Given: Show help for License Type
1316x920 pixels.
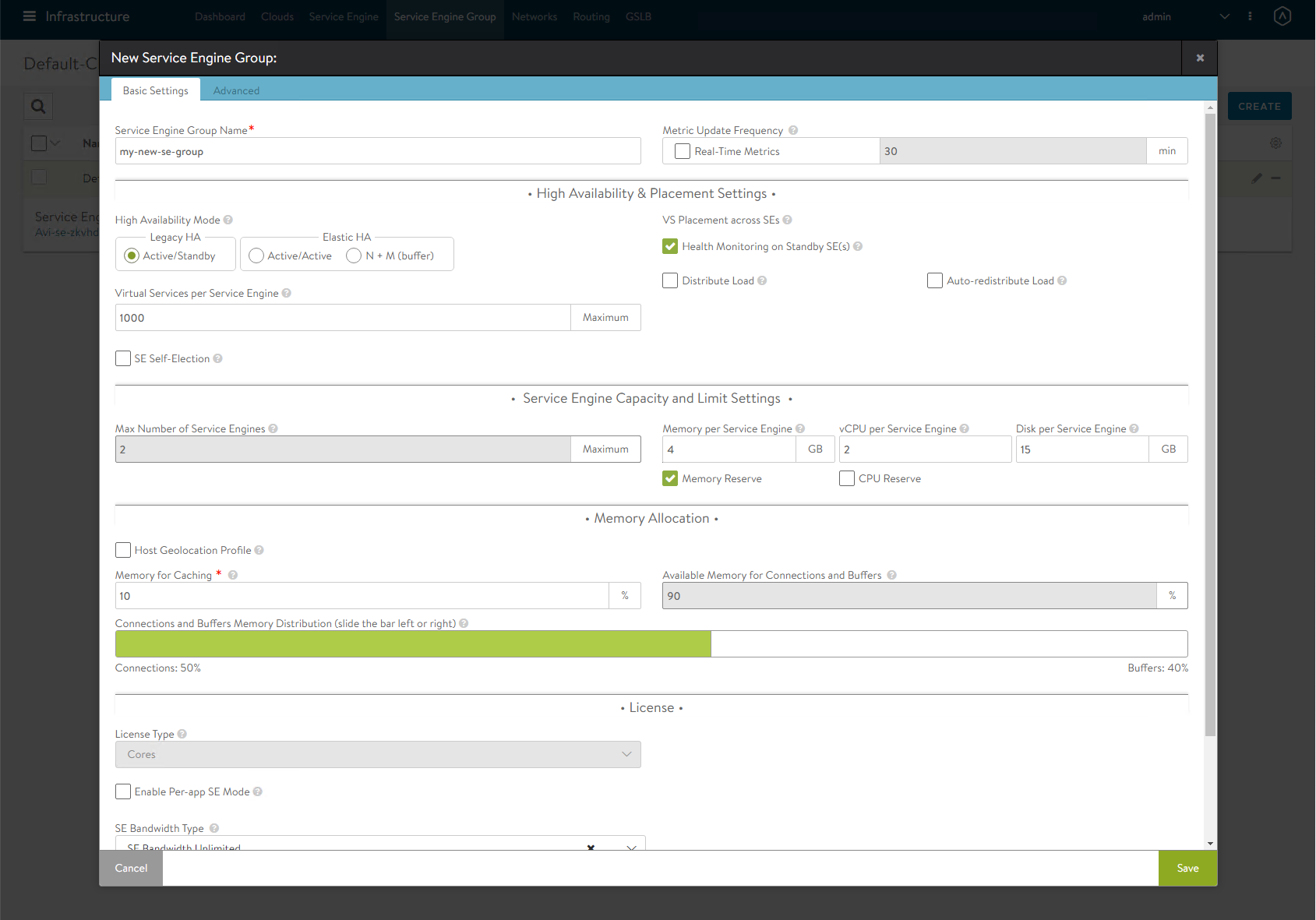Looking at the screenshot, I should 182,734.
